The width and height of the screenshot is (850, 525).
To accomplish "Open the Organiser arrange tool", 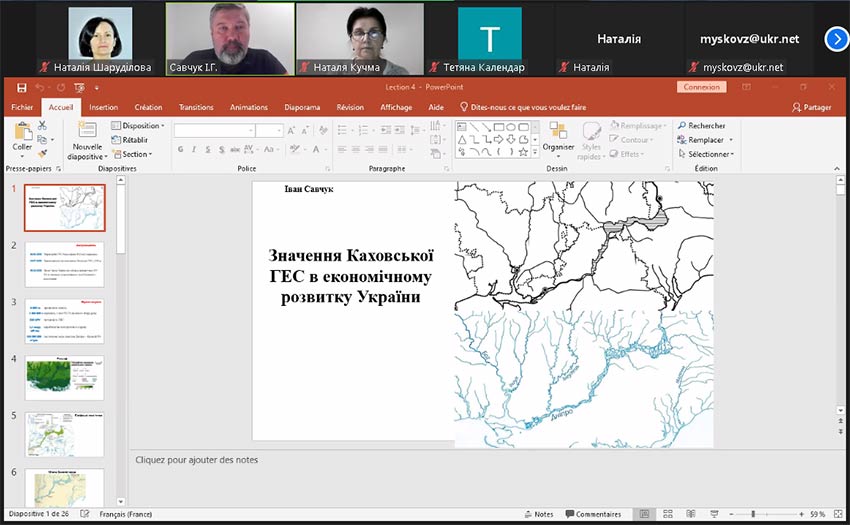I will click(558, 136).
